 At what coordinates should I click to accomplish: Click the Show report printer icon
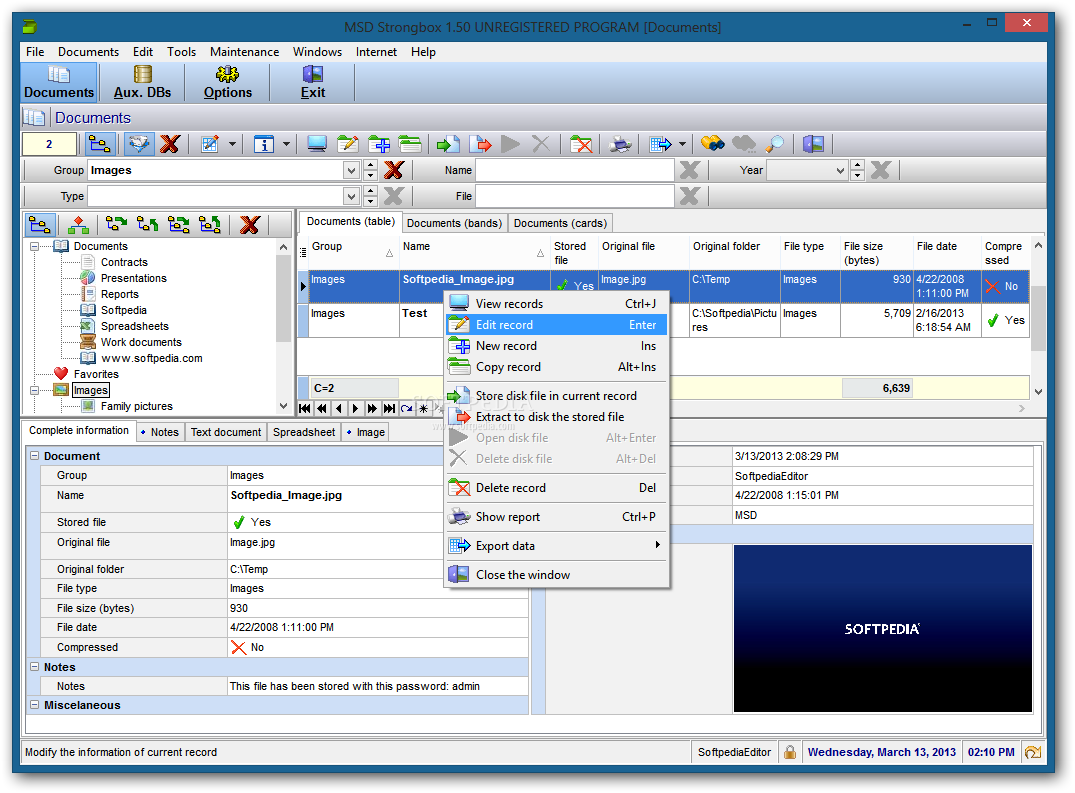coord(620,144)
